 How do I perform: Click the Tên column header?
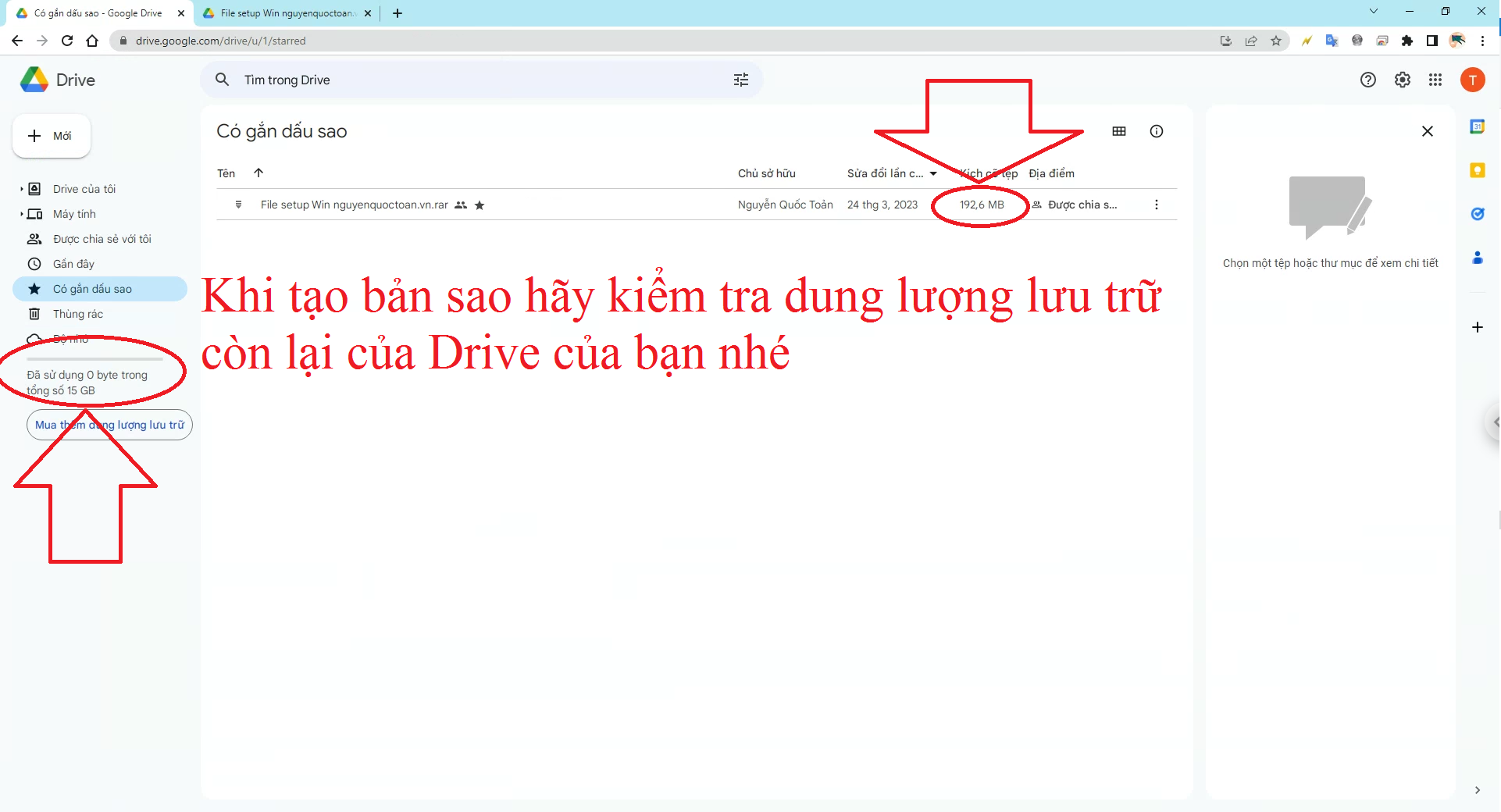226,173
